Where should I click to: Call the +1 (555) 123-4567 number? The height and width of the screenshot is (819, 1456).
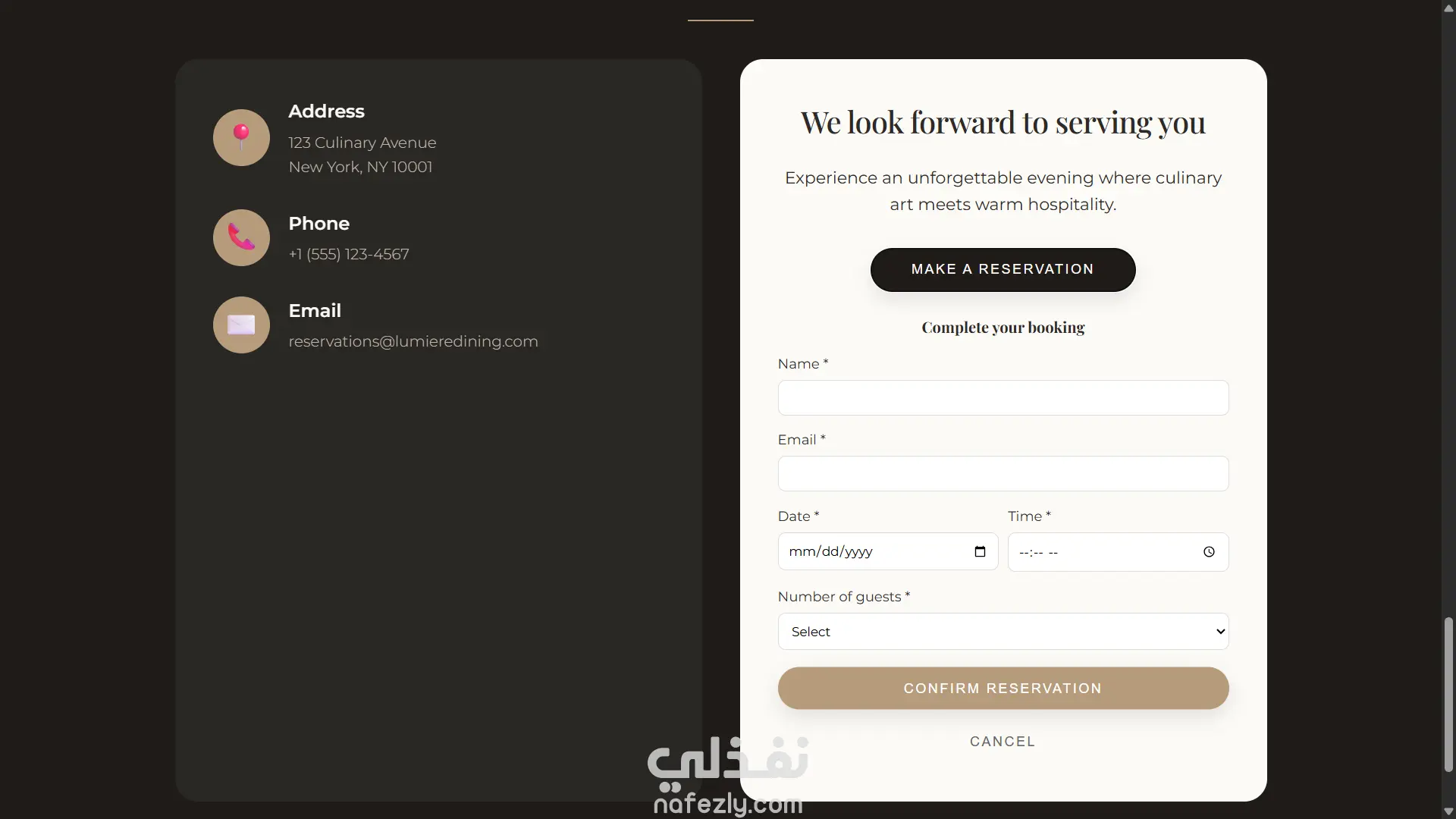click(349, 255)
